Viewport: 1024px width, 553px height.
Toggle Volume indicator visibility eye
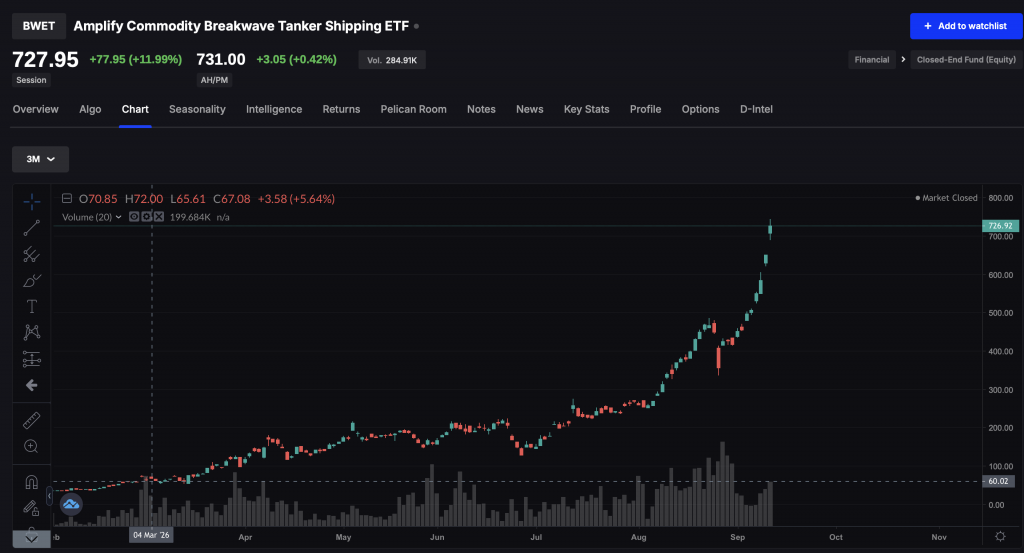tap(134, 217)
